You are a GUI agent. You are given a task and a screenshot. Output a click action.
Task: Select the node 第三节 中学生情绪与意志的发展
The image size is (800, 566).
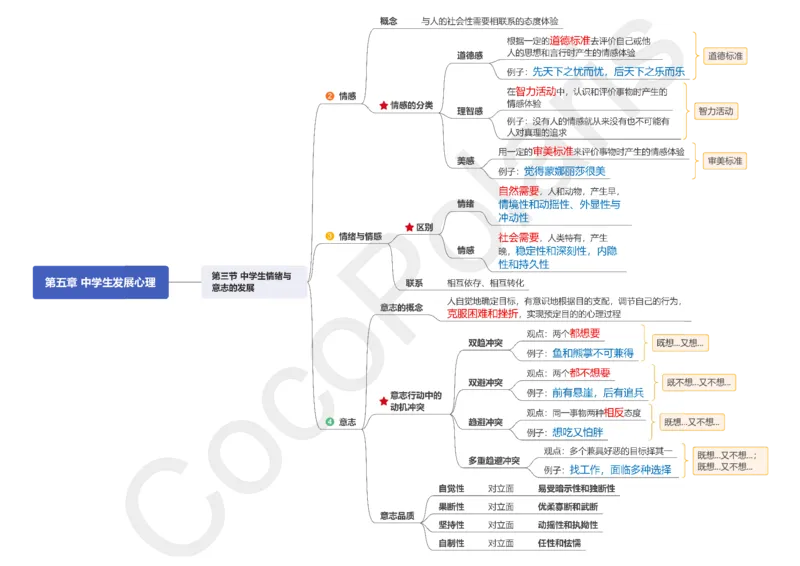254,282
